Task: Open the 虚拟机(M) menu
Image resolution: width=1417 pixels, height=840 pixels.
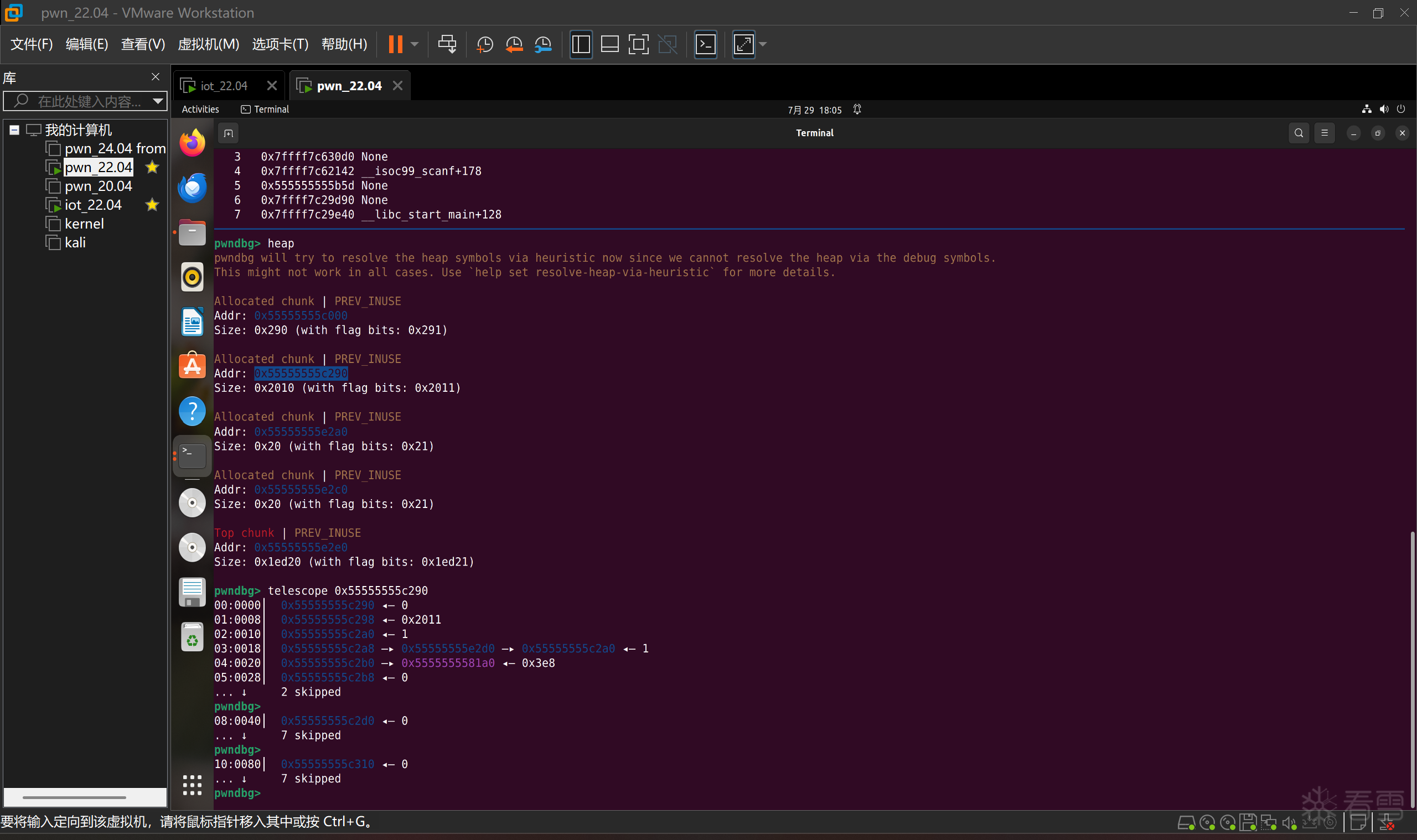Action: point(208,44)
